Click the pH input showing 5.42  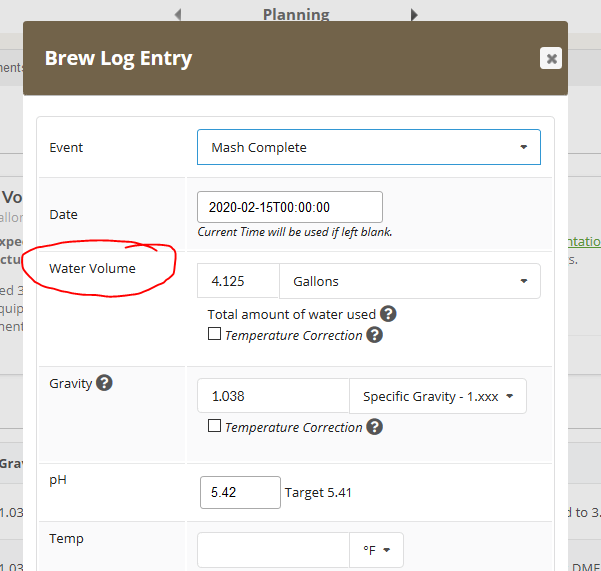pos(240,492)
